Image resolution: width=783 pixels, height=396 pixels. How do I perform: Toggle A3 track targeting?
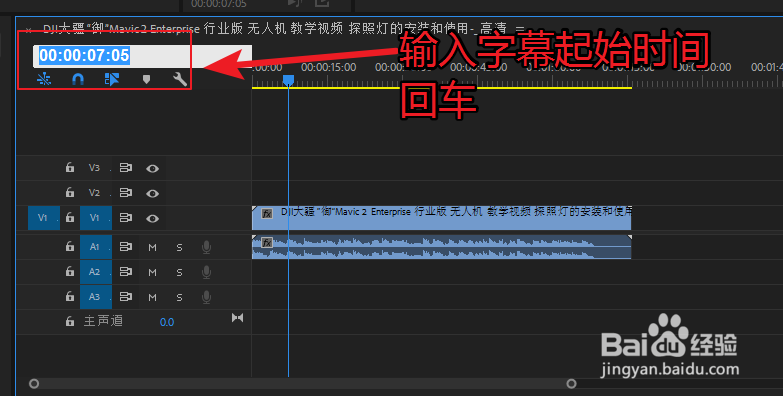point(95,297)
